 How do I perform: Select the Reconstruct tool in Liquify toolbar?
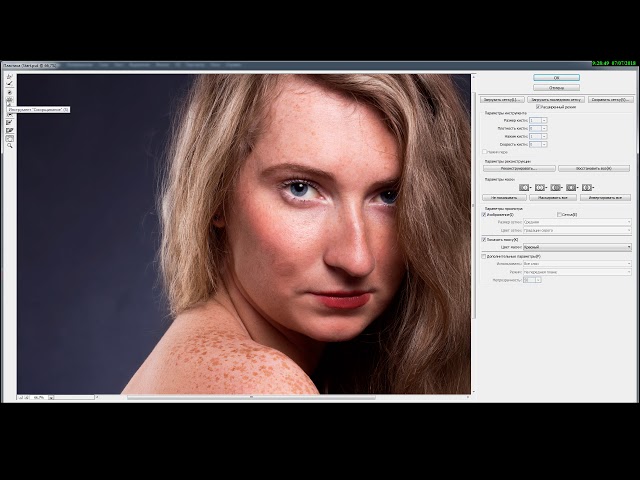point(9,83)
